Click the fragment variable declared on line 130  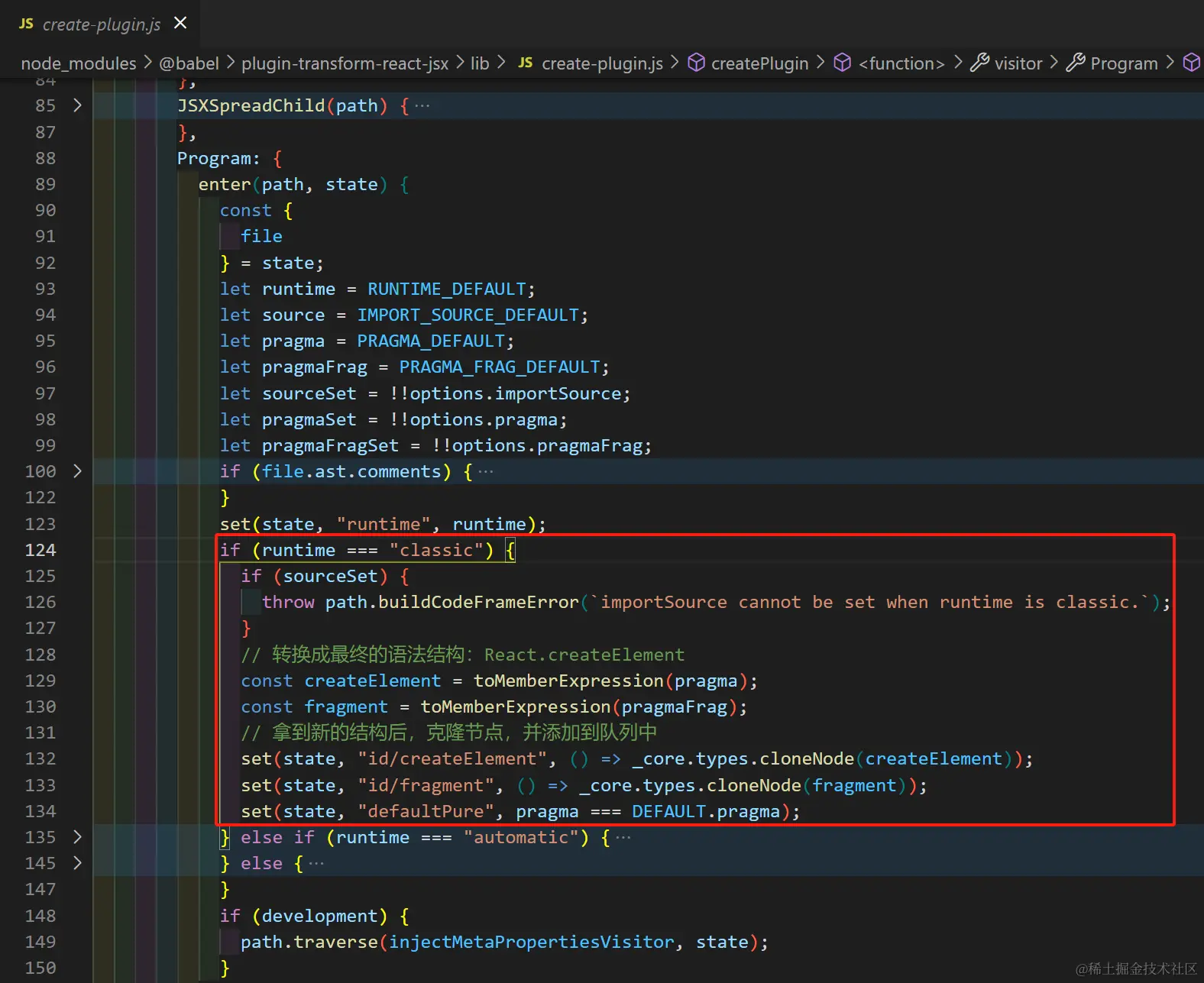point(346,707)
